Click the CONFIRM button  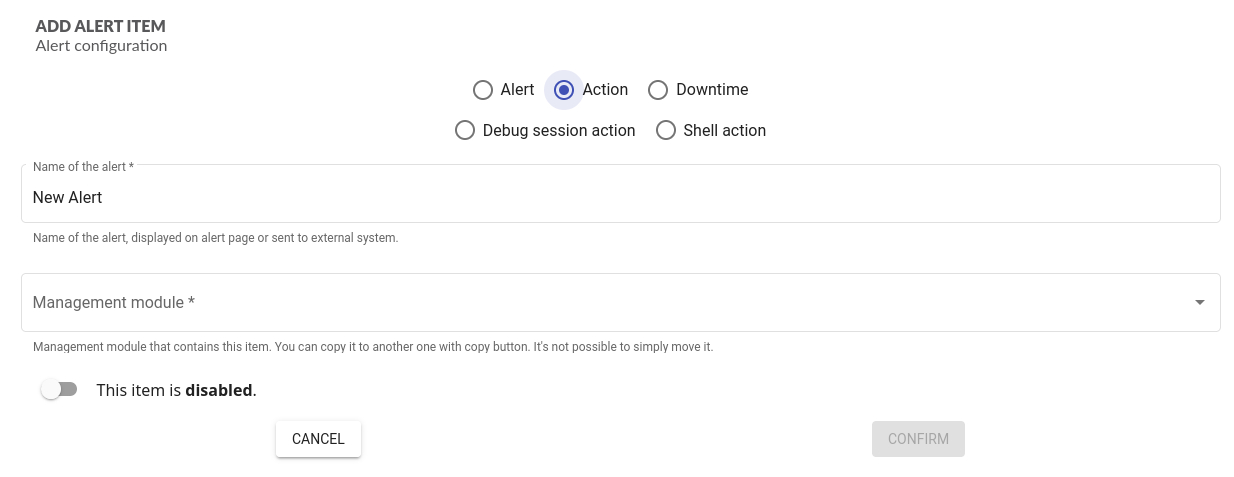click(x=917, y=439)
